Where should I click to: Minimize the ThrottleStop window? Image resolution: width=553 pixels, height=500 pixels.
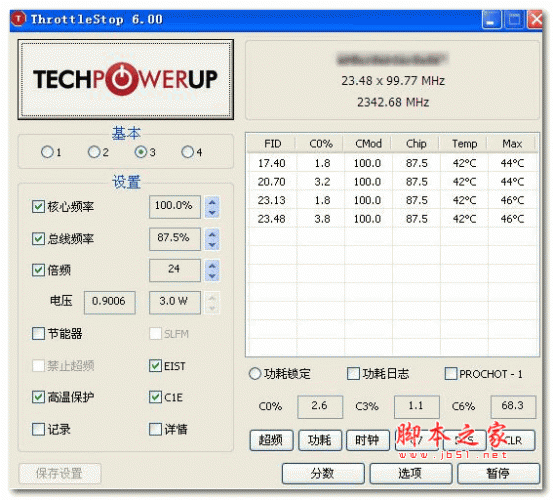click(492, 19)
